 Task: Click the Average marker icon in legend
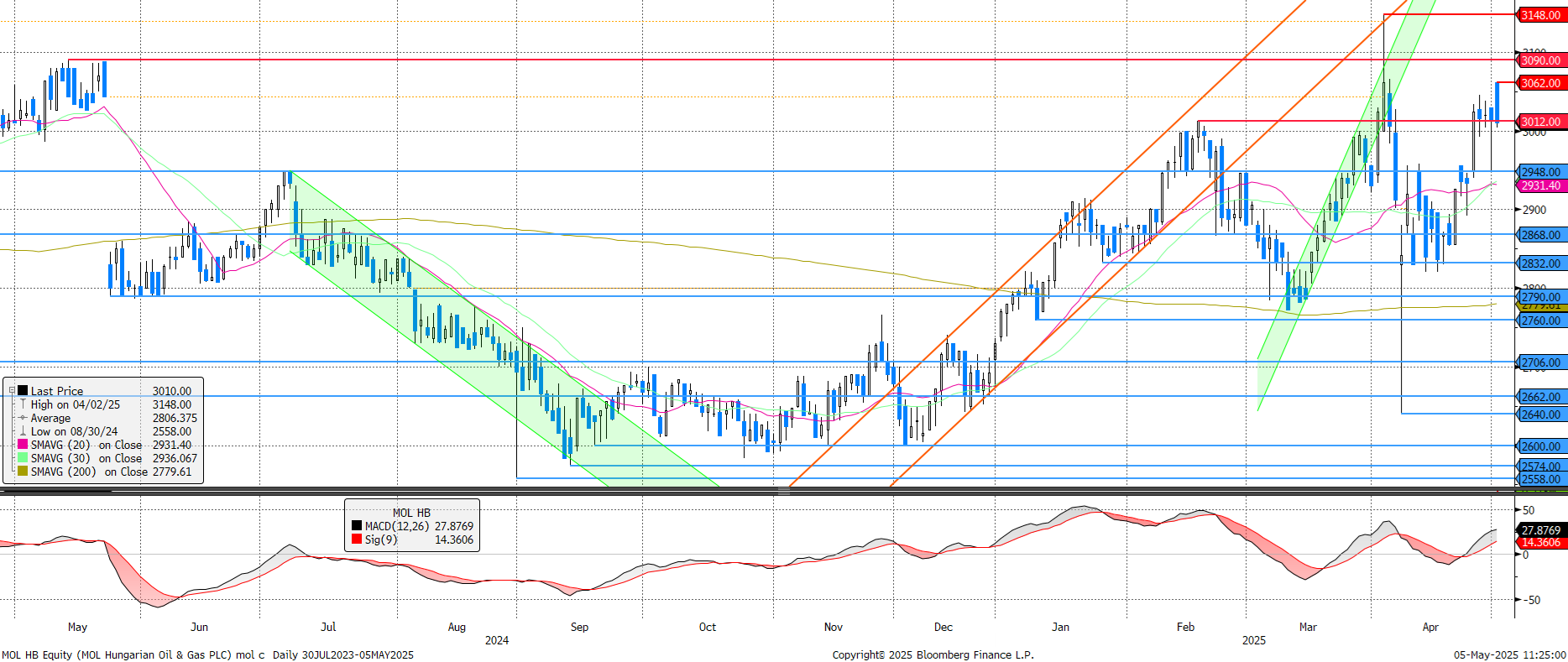click(23, 418)
